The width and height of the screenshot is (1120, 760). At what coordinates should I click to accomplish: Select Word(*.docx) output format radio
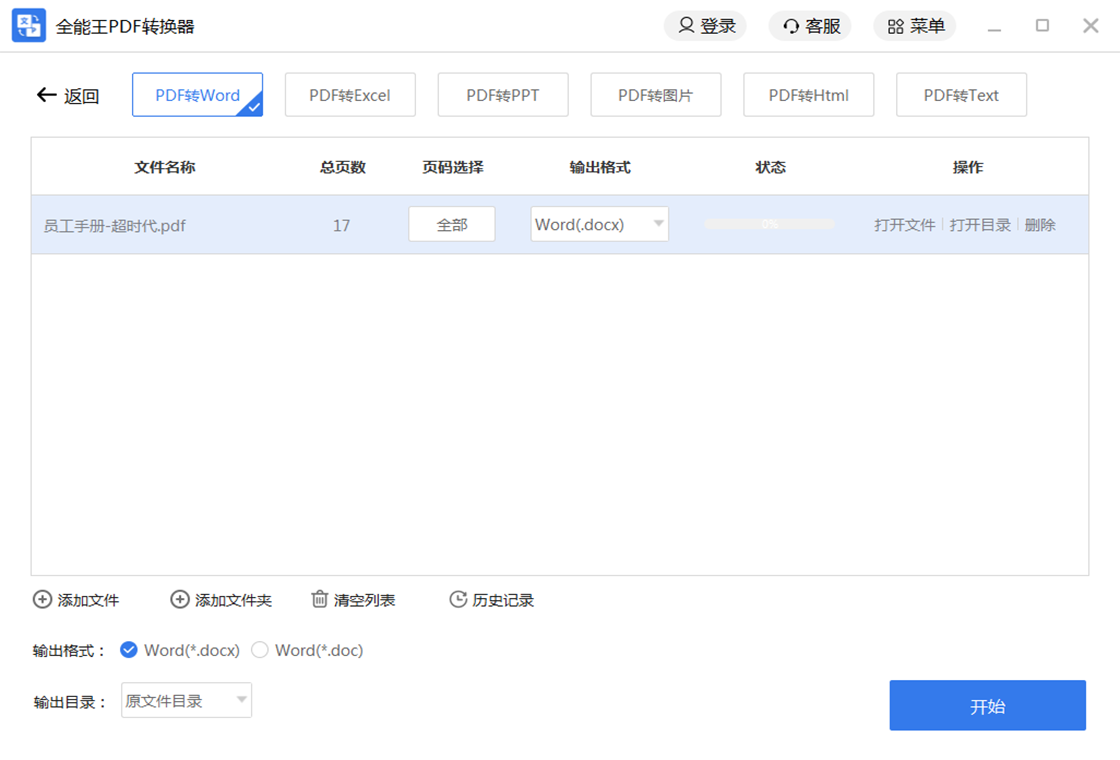[129, 650]
